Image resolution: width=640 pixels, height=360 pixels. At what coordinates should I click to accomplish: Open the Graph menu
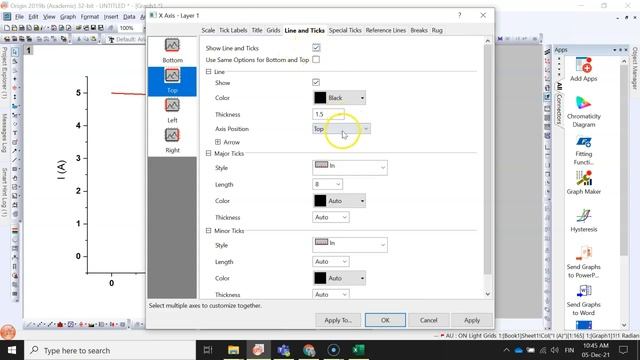(x=68, y=17)
